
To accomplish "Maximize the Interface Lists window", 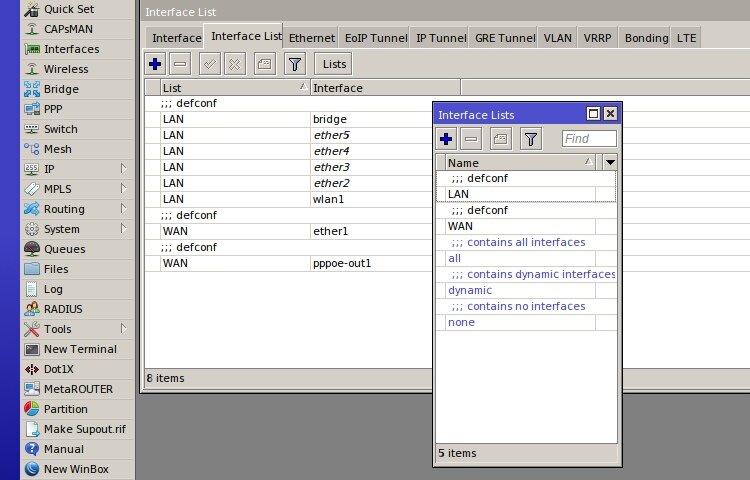I will coord(593,114).
